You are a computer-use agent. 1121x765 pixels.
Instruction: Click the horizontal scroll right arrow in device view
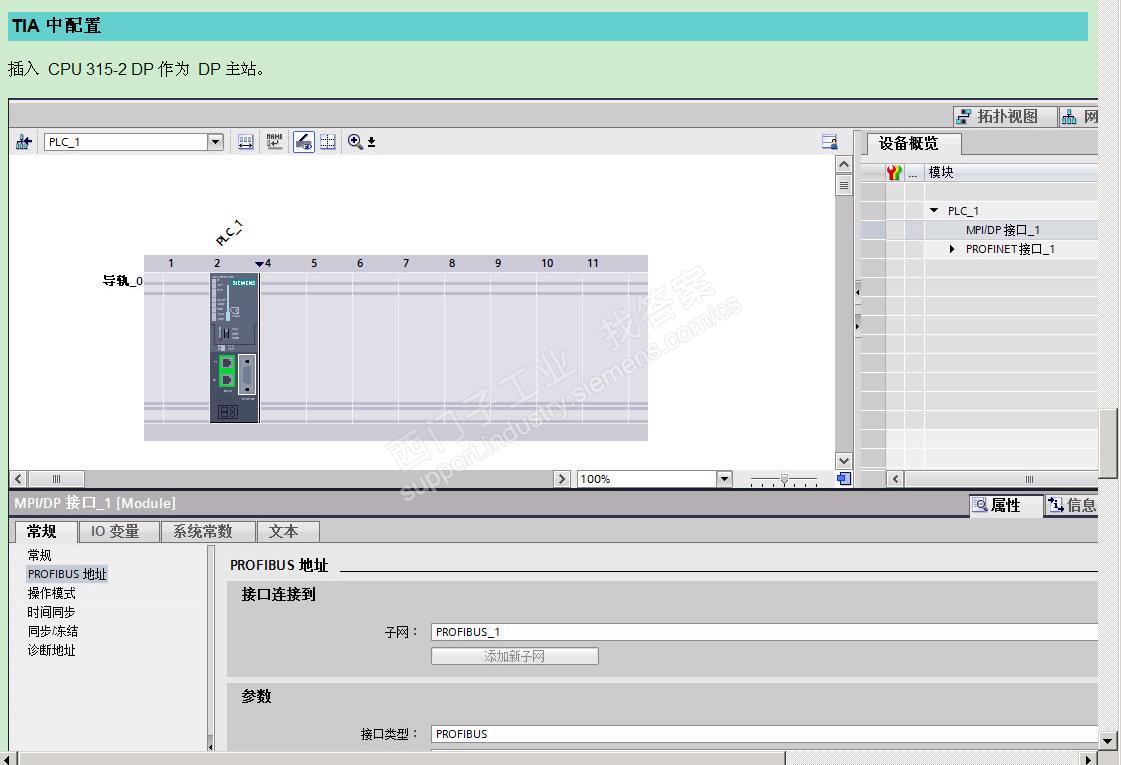(x=561, y=479)
